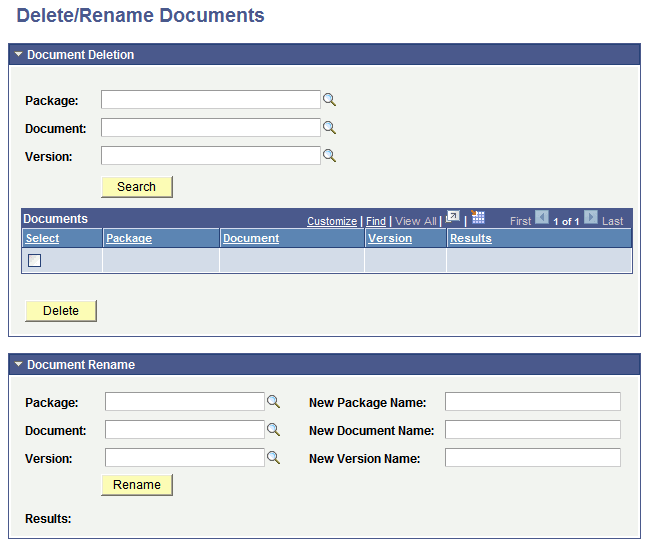Sort grid by Package column header
Viewport: 645px width, 543px height.
coord(129,238)
